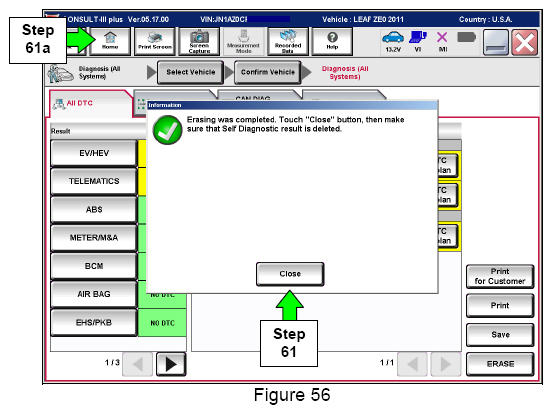
Task: Open the Screen Capture tool
Action: [199, 42]
